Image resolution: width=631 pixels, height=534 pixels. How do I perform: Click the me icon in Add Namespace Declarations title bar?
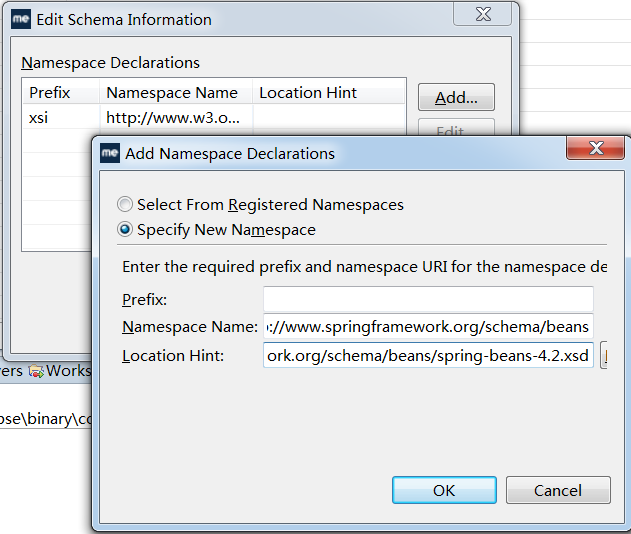(x=110, y=153)
